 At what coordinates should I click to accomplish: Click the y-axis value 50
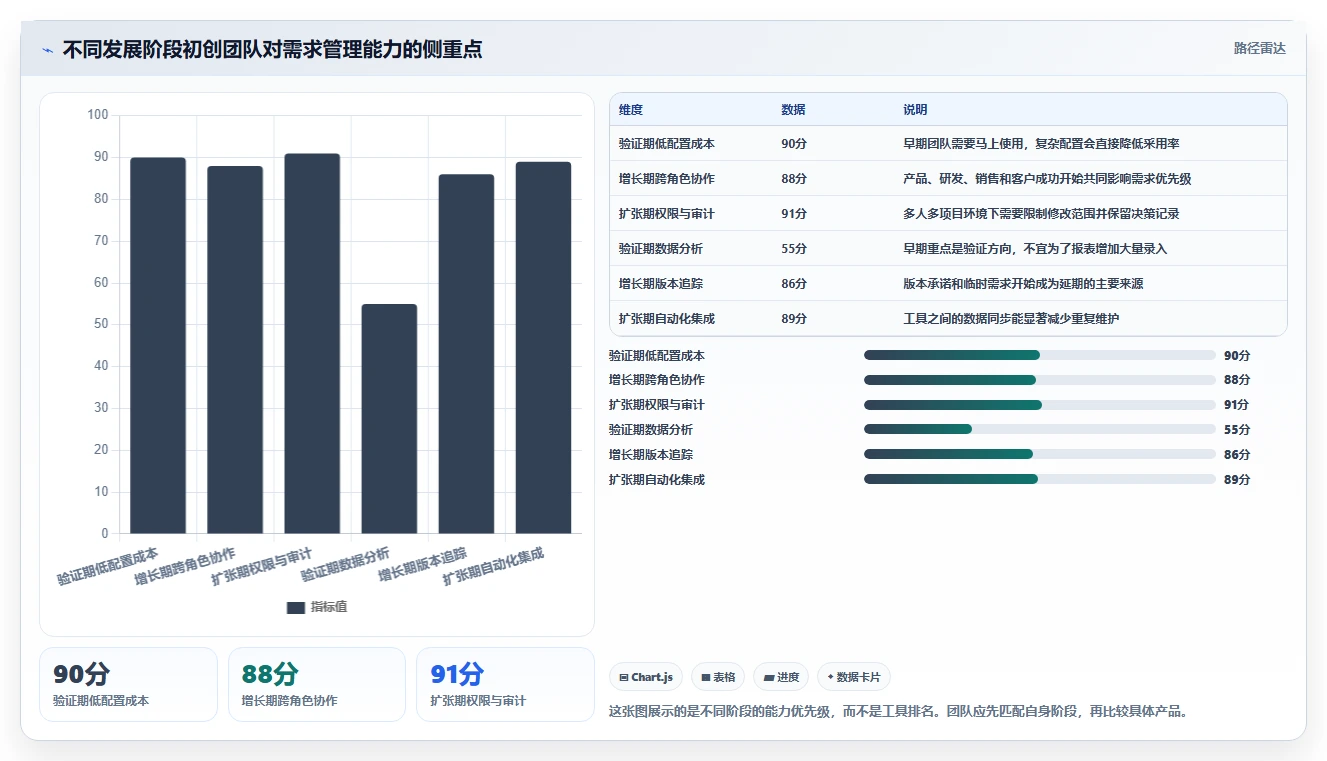pyautogui.click(x=101, y=324)
